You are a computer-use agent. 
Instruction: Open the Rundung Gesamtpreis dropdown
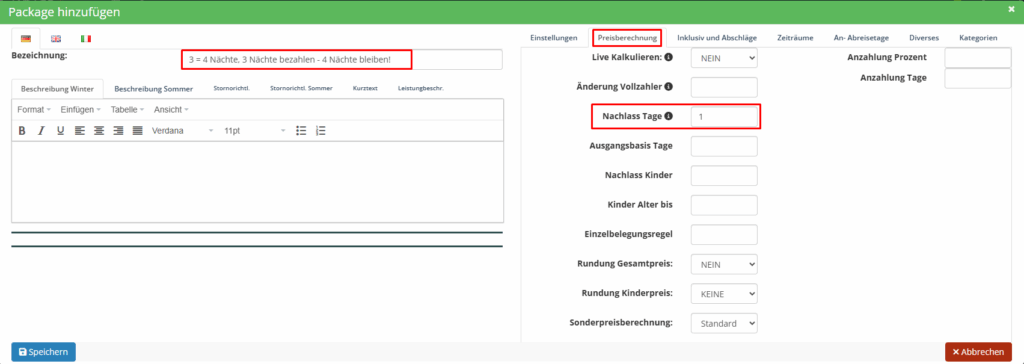[724, 264]
